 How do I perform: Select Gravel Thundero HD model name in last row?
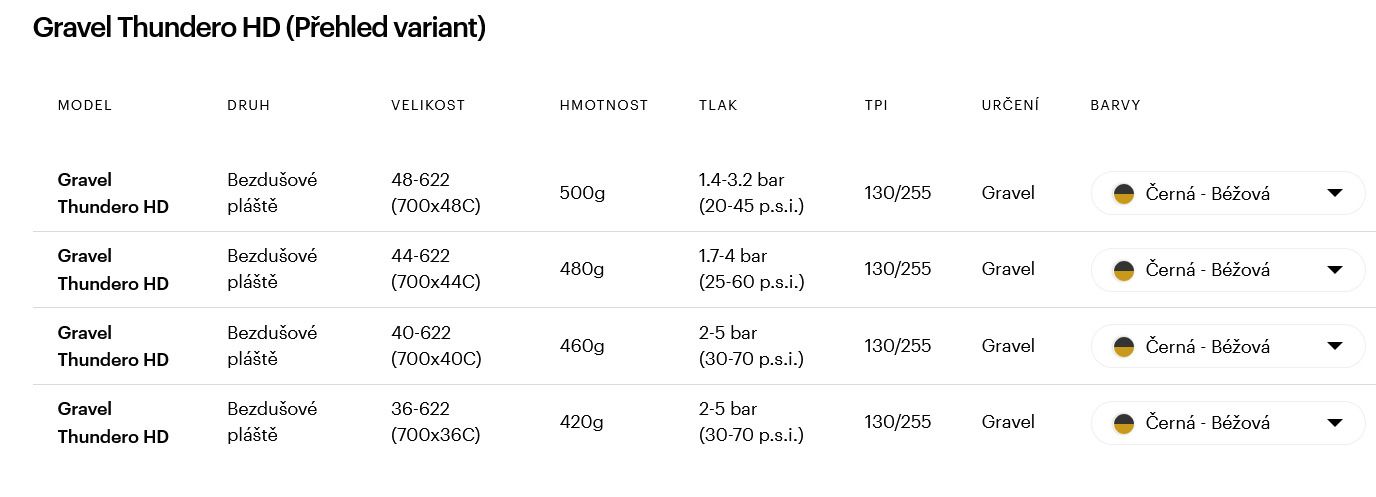tap(113, 422)
